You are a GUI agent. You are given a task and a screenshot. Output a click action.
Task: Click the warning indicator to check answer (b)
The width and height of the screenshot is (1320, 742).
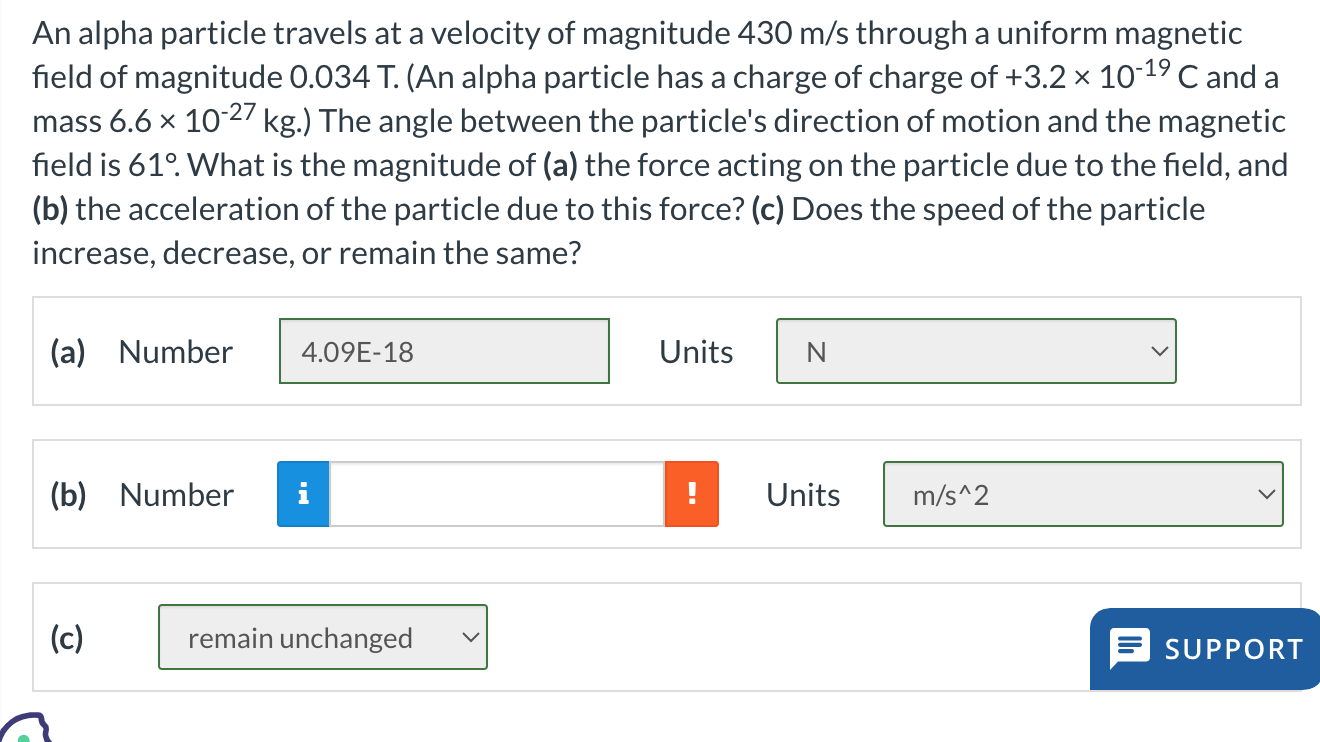[692, 493]
